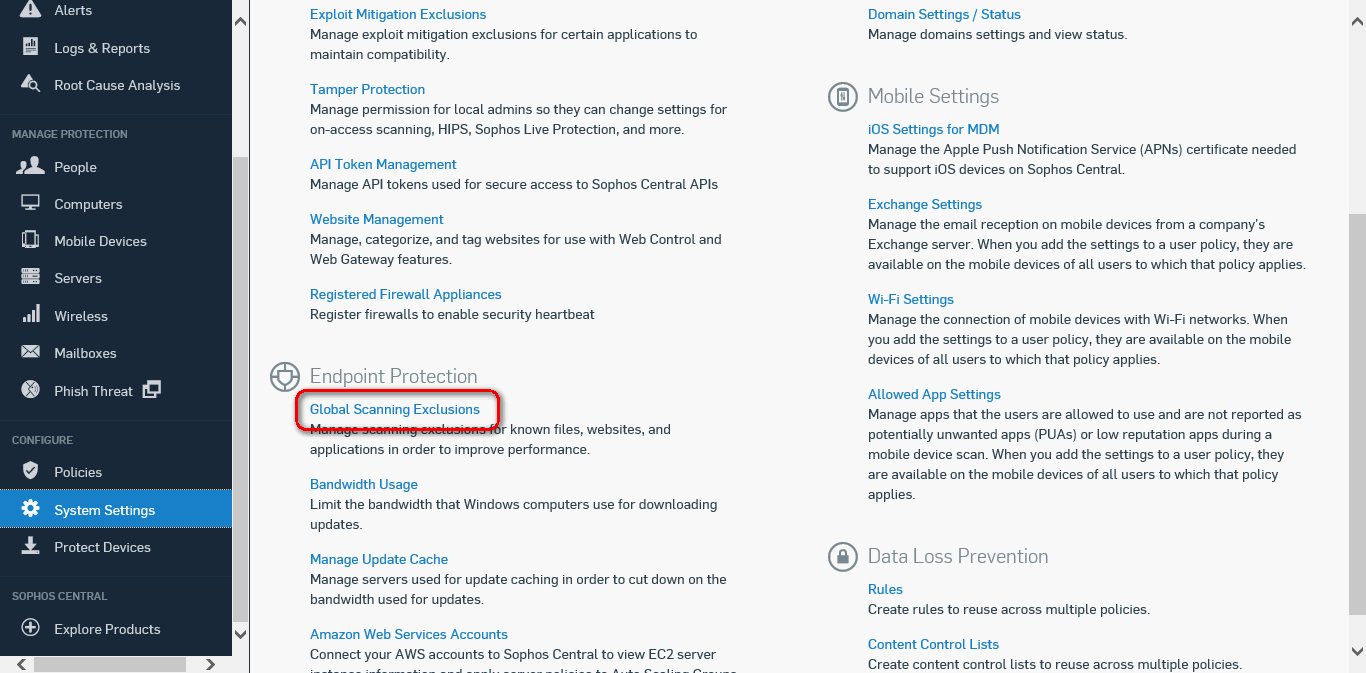The width and height of the screenshot is (1366, 673).
Task: Click the Policies shield icon
Action: [x=31, y=471]
